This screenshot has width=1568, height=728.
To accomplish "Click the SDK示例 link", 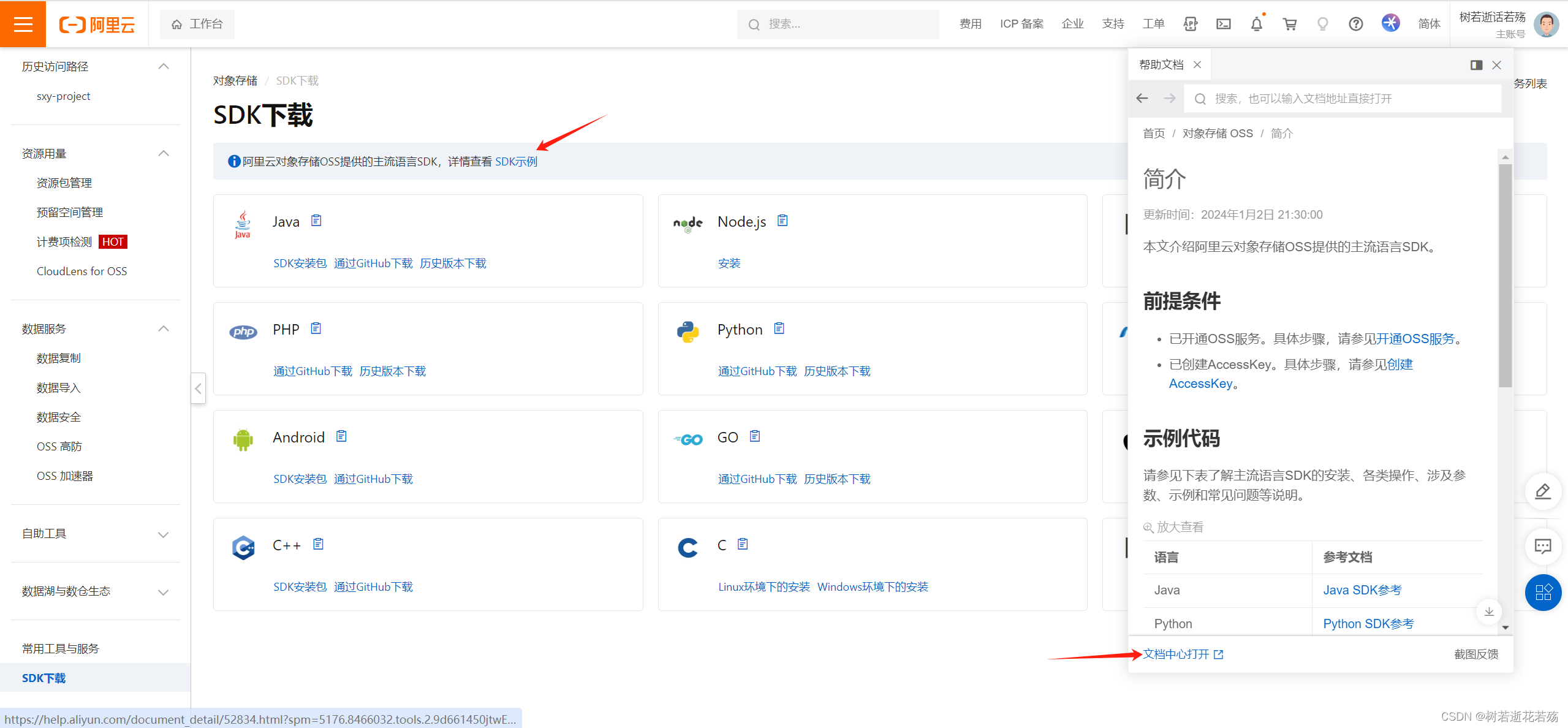I will pos(516,161).
